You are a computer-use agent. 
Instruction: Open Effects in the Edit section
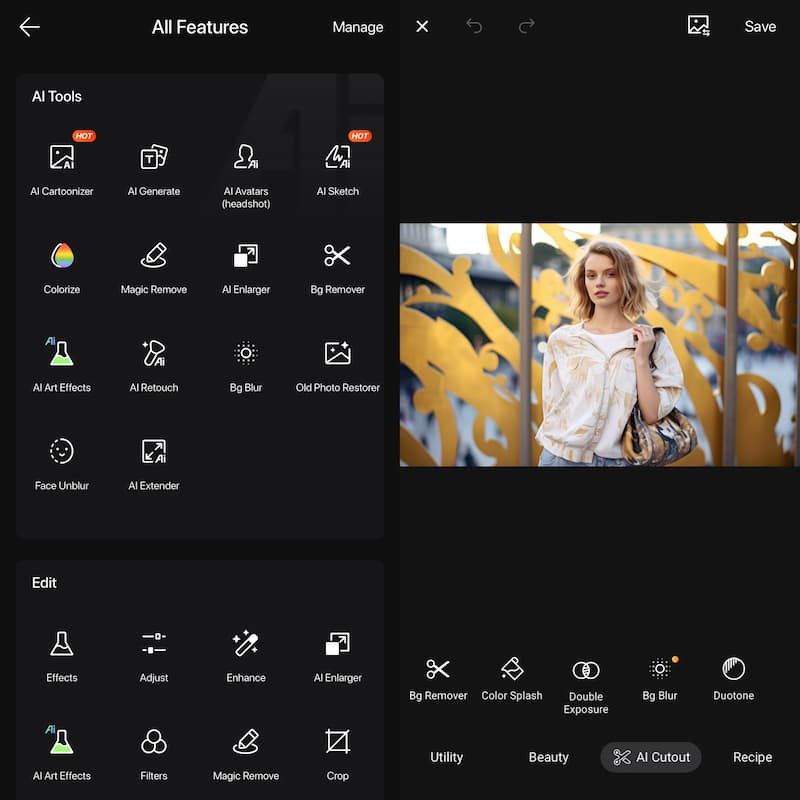(62, 657)
